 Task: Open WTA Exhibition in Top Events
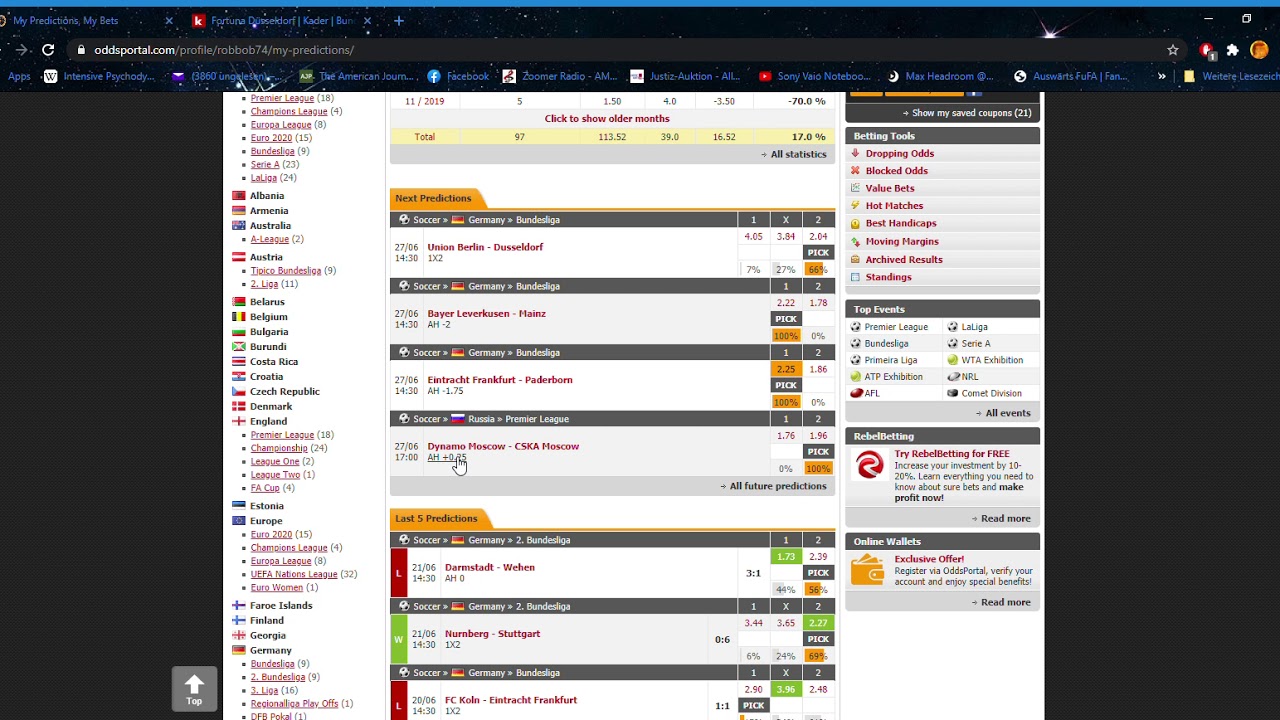(x=992, y=360)
